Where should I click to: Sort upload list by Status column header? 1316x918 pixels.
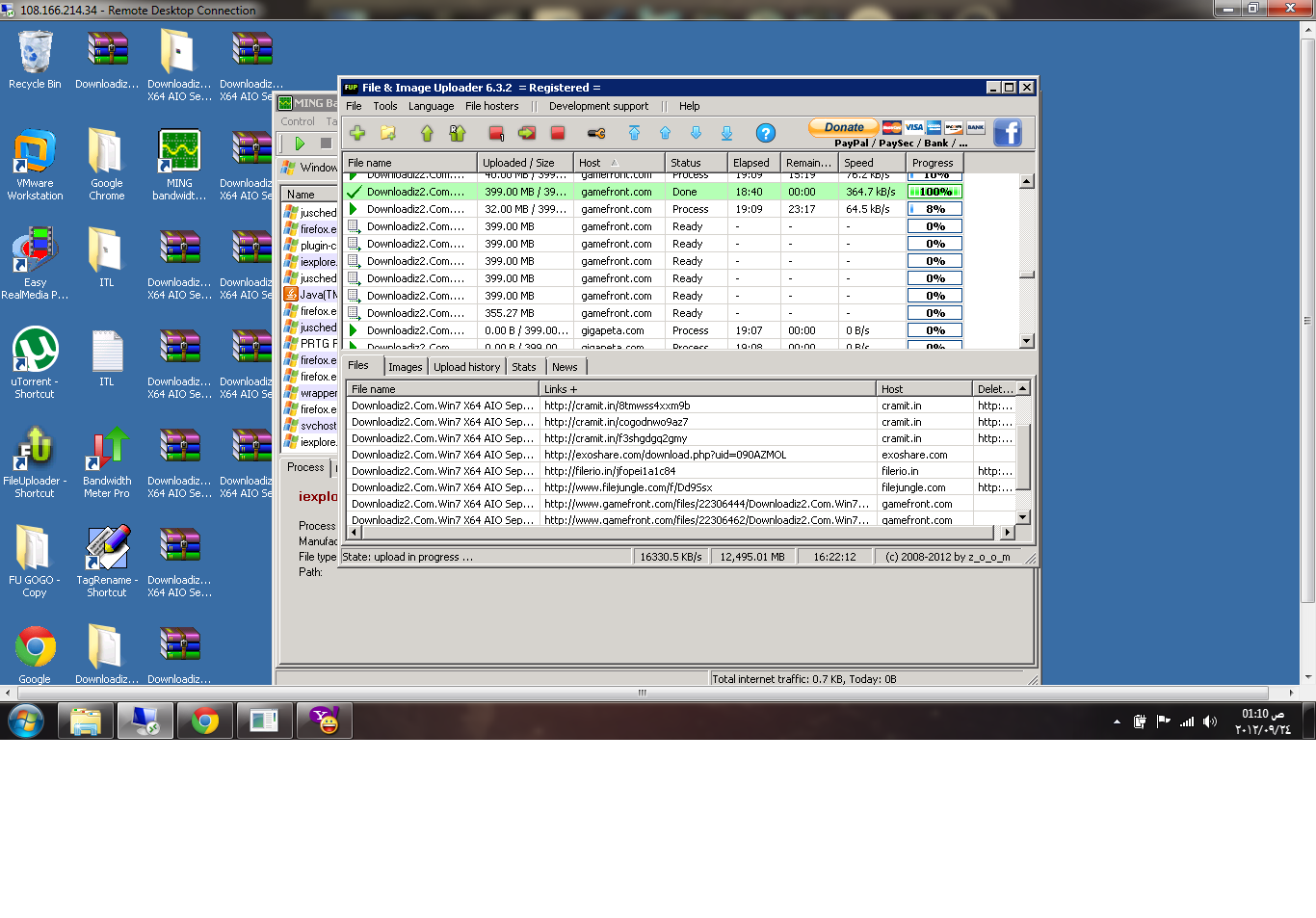click(696, 163)
